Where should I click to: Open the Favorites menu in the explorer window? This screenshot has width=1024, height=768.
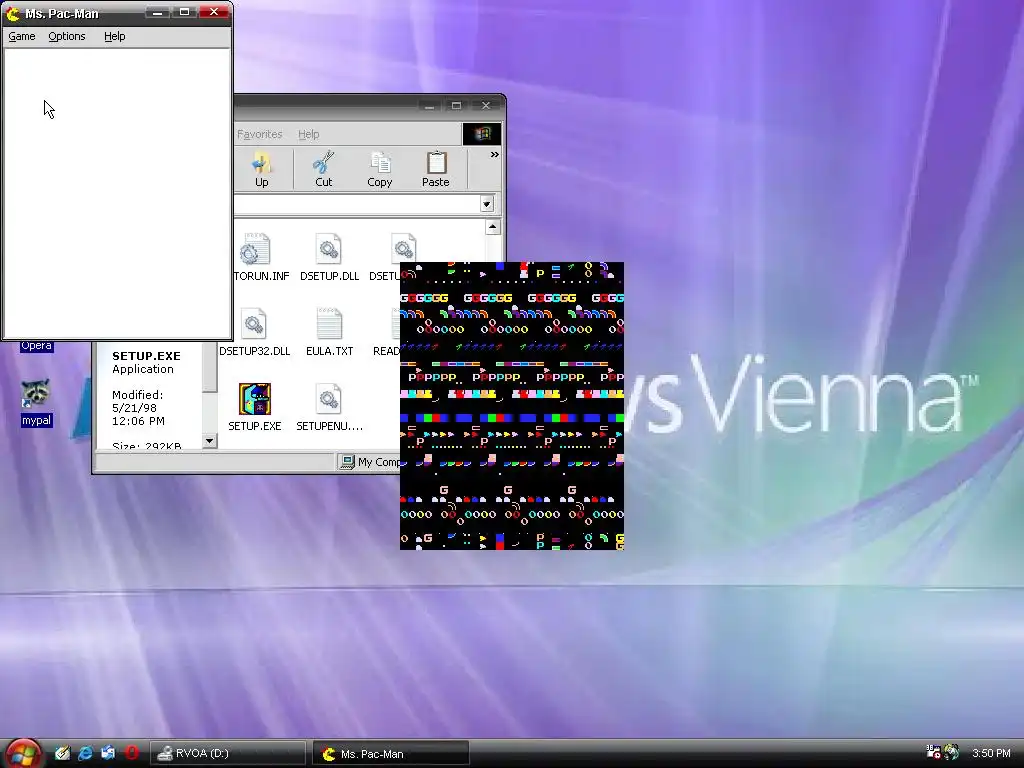coord(259,134)
